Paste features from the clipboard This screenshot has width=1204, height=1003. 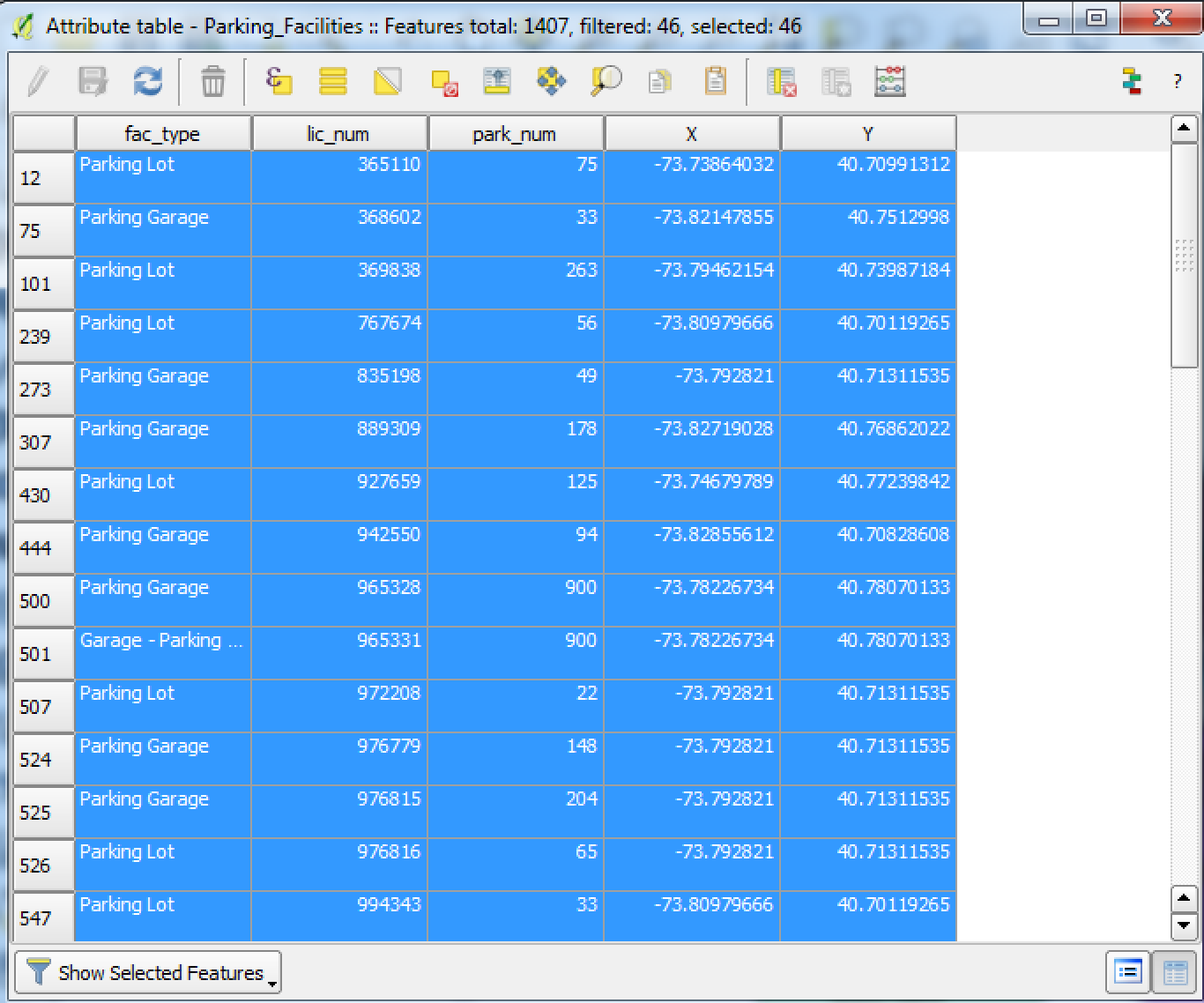pyautogui.click(x=715, y=82)
